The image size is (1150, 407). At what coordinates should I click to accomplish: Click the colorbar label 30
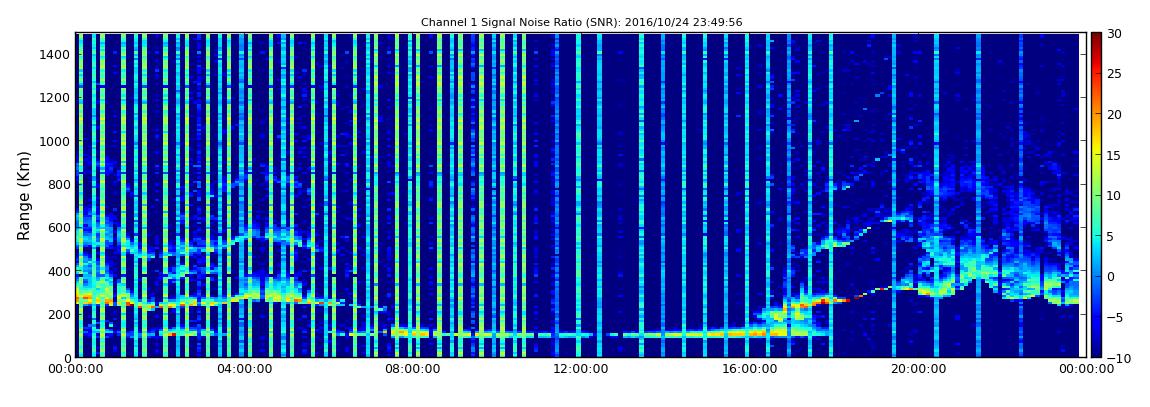[1115, 33]
